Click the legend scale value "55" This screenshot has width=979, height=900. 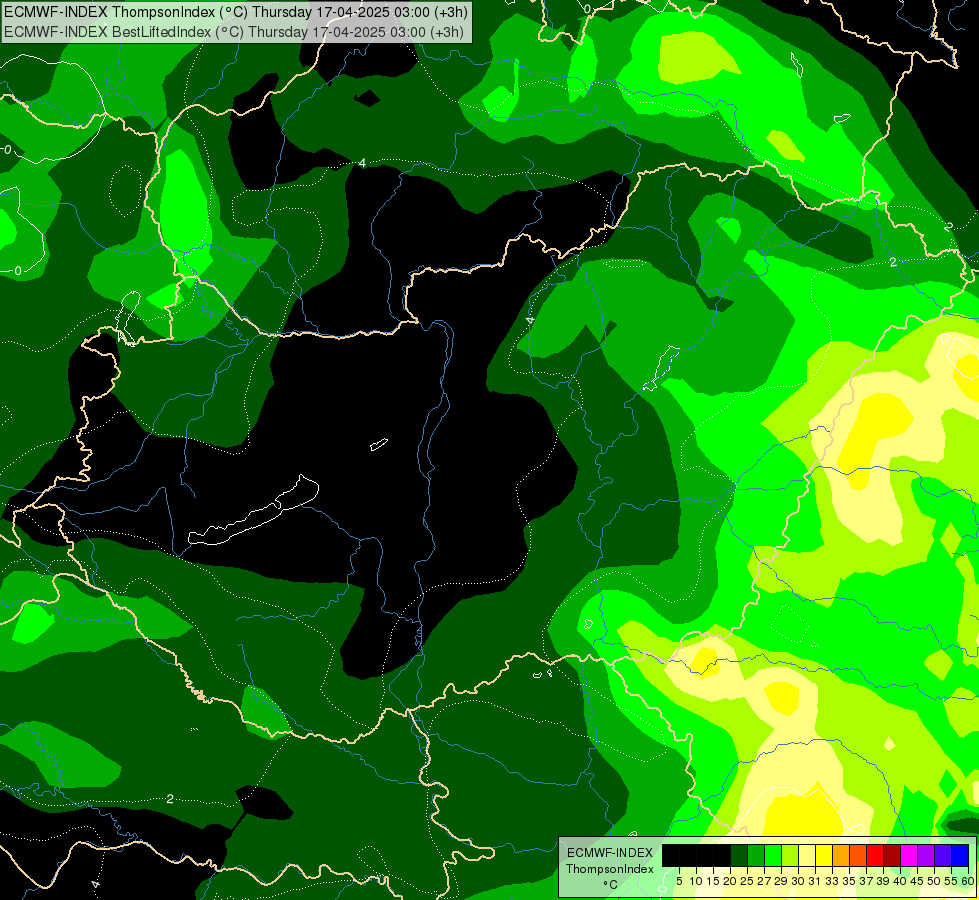tap(952, 881)
